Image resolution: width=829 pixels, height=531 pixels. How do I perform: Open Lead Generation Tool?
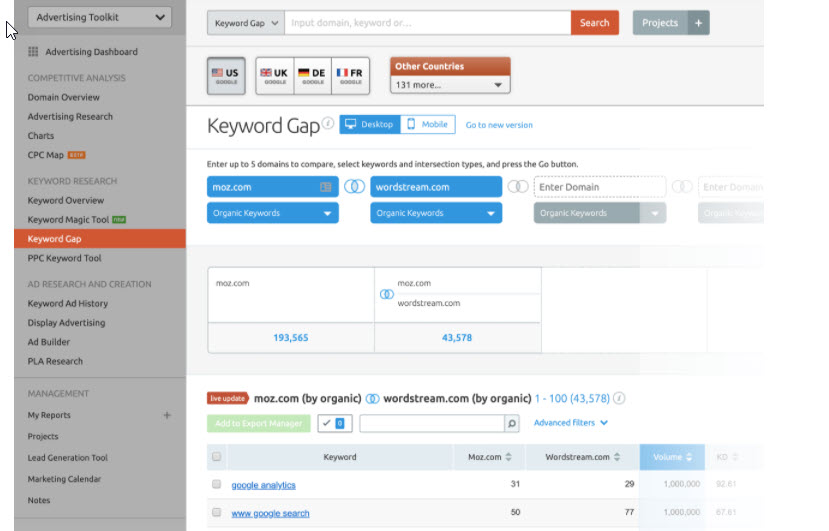point(67,457)
